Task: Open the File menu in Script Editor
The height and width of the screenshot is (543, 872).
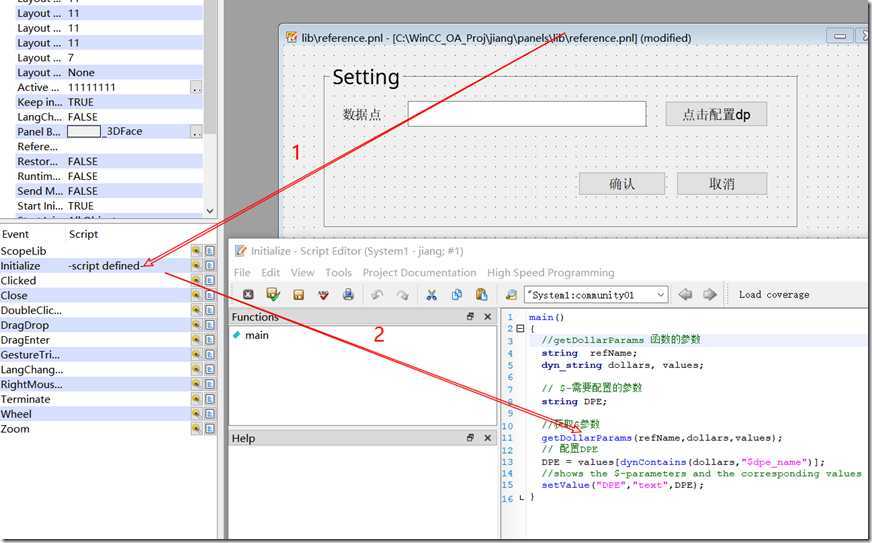Action: click(242, 273)
